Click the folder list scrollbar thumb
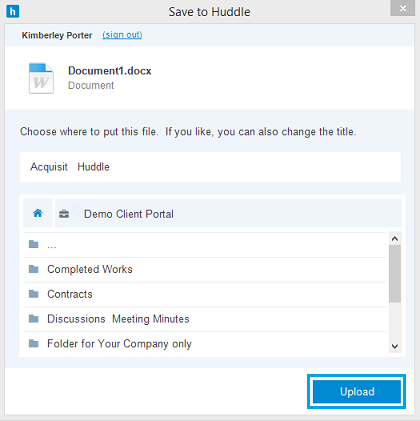The height and width of the screenshot is (421, 420). pyautogui.click(x=395, y=274)
